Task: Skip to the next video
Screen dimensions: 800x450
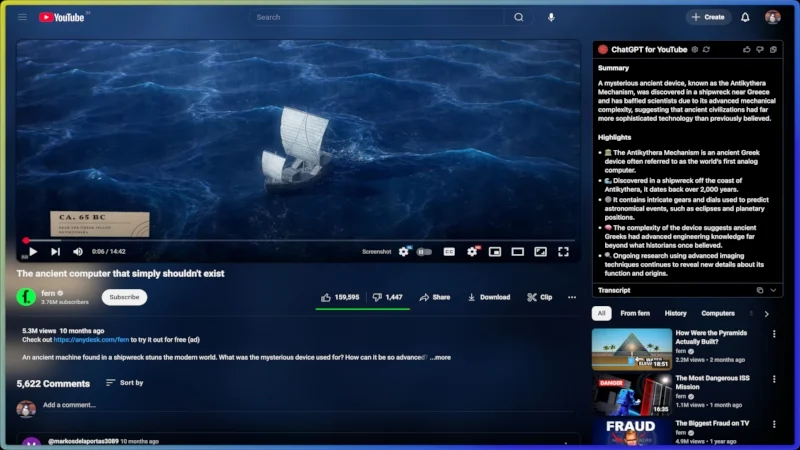Action: point(55,252)
